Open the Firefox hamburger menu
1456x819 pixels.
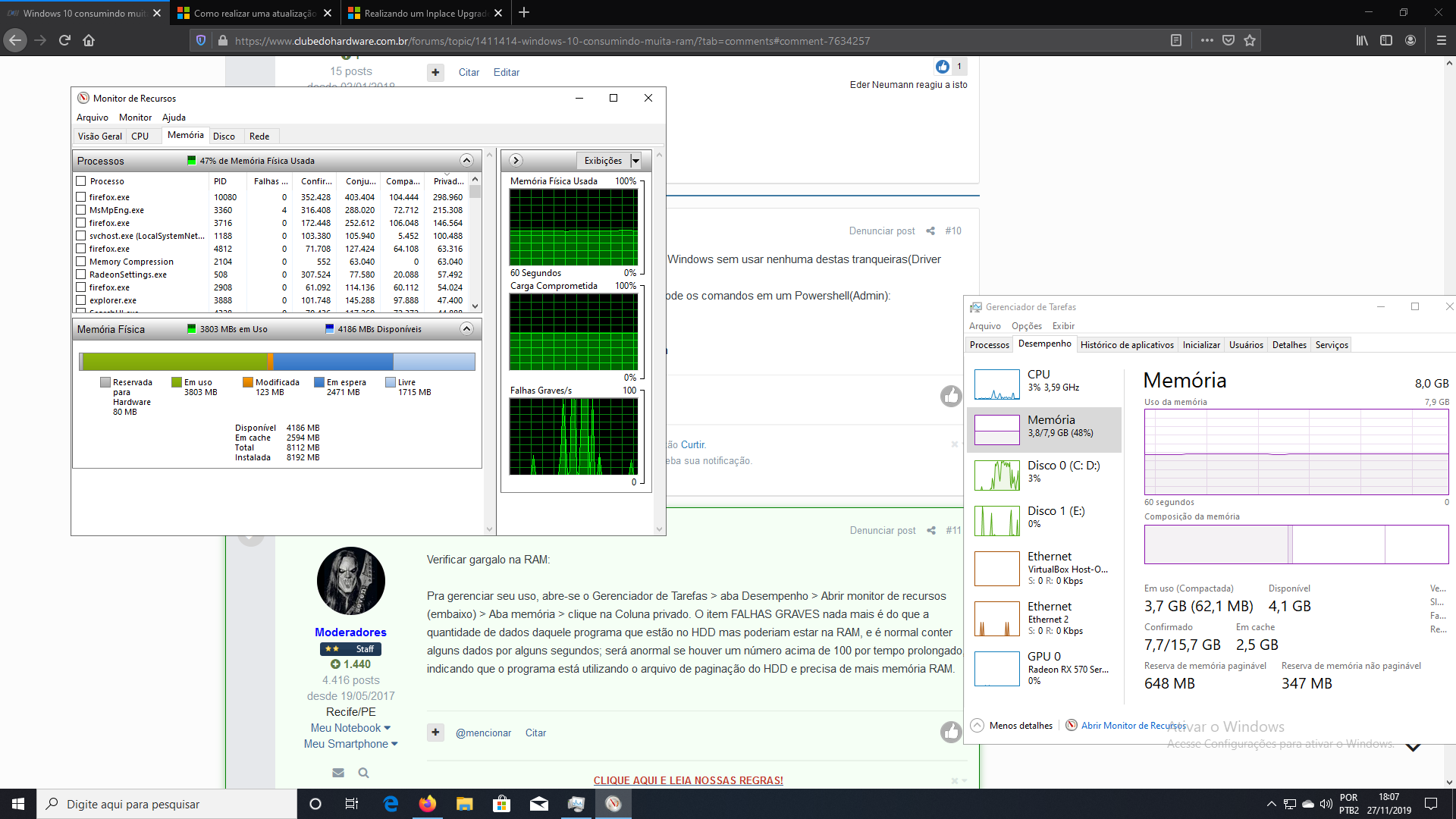pos(1442,40)
